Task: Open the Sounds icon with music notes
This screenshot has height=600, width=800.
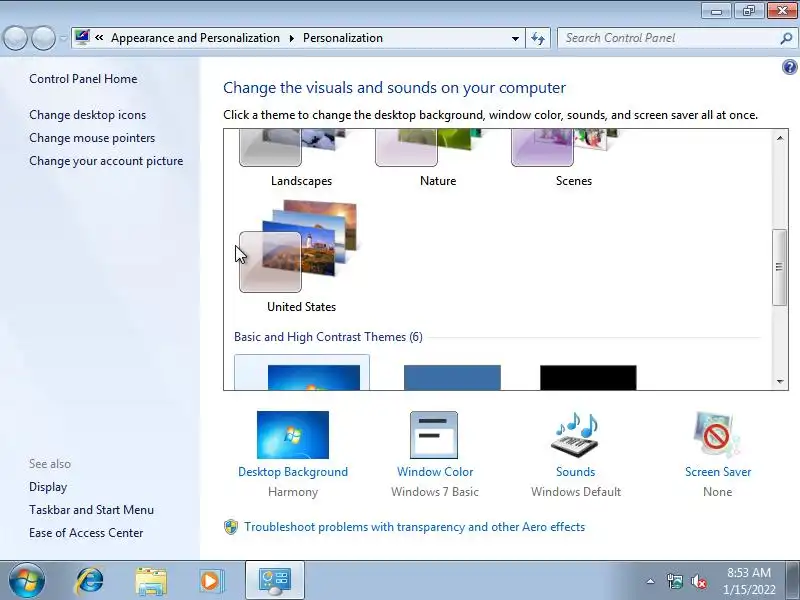Action: (575, 435)
